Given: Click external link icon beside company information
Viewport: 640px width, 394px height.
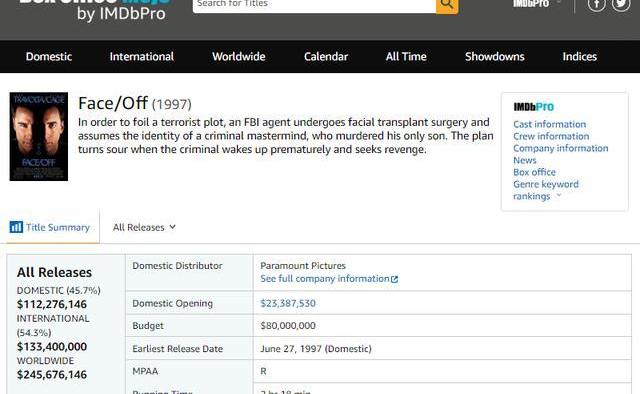Looking at the screenshot, I should tap(394, 279).
